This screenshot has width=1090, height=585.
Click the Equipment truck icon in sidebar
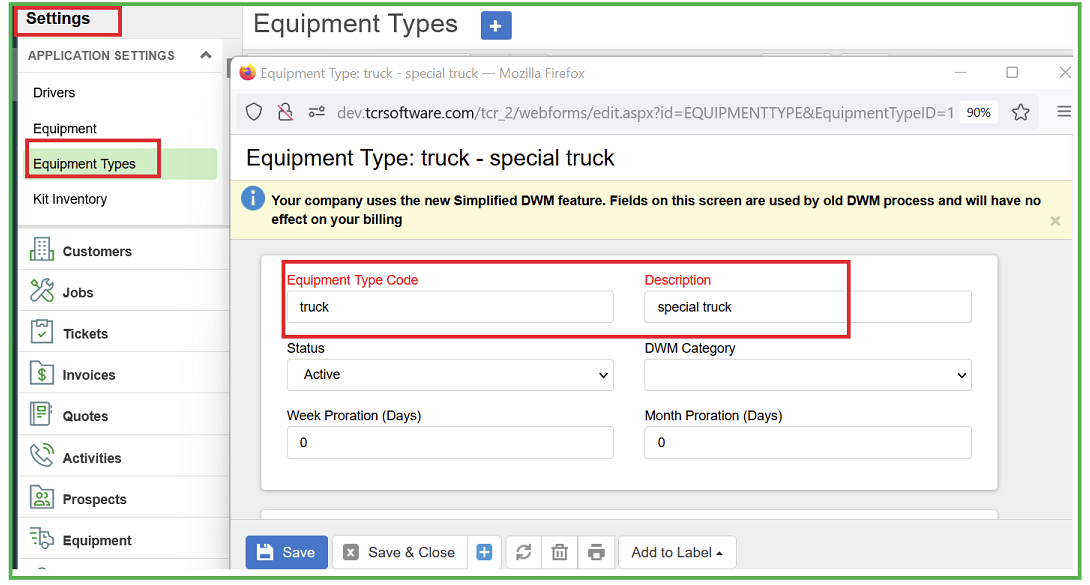click(x=42, y=538)
